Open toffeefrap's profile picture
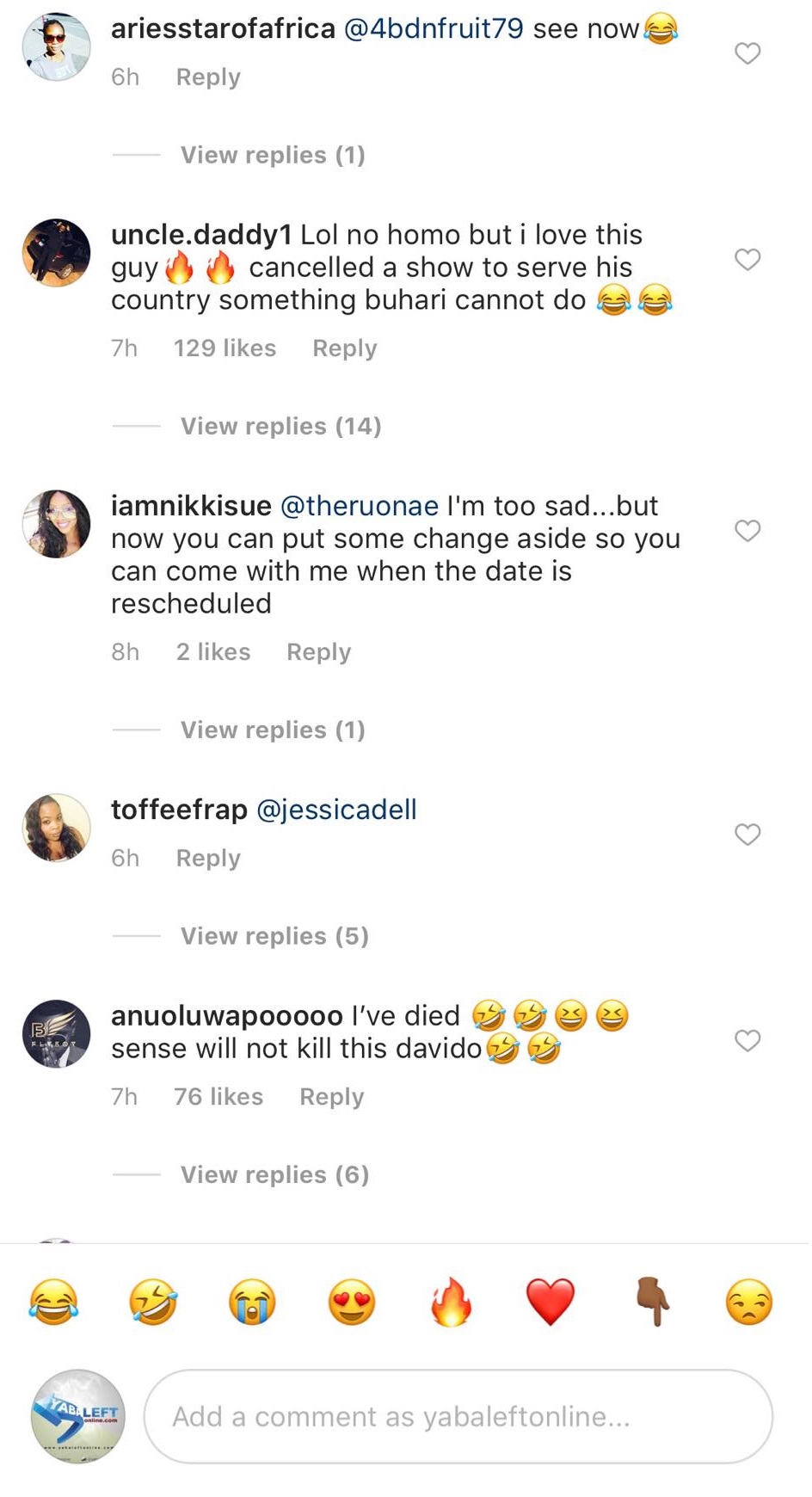The height and width of the screenshot is (1497, 812). click(56, 828)
